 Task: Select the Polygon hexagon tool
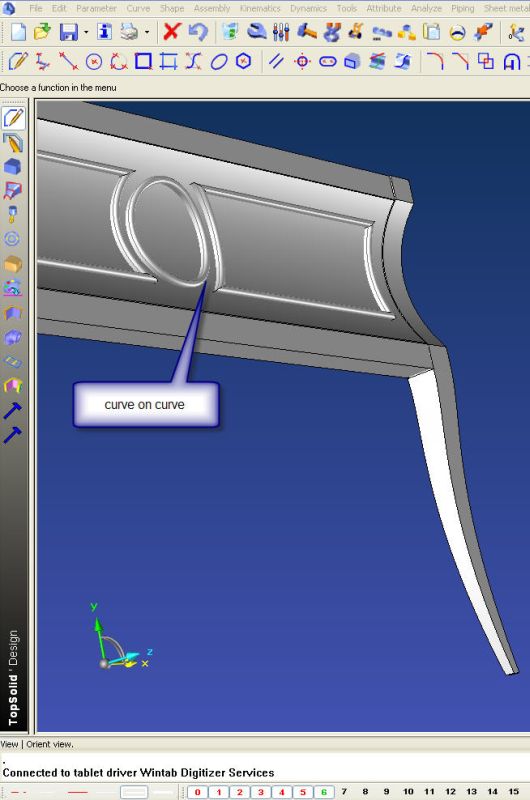coord(244,61)
